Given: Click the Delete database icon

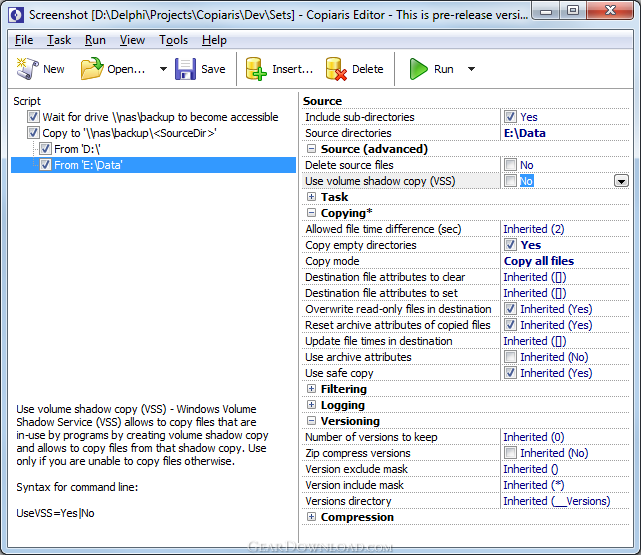Looking at the screenshot, I should tap(336, 69).
